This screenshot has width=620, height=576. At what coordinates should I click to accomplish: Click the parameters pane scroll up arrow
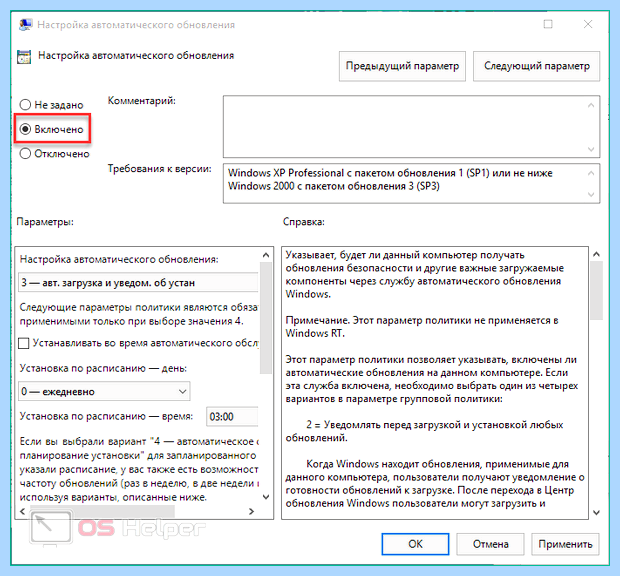pyautogui.click(x=266, y=255)
